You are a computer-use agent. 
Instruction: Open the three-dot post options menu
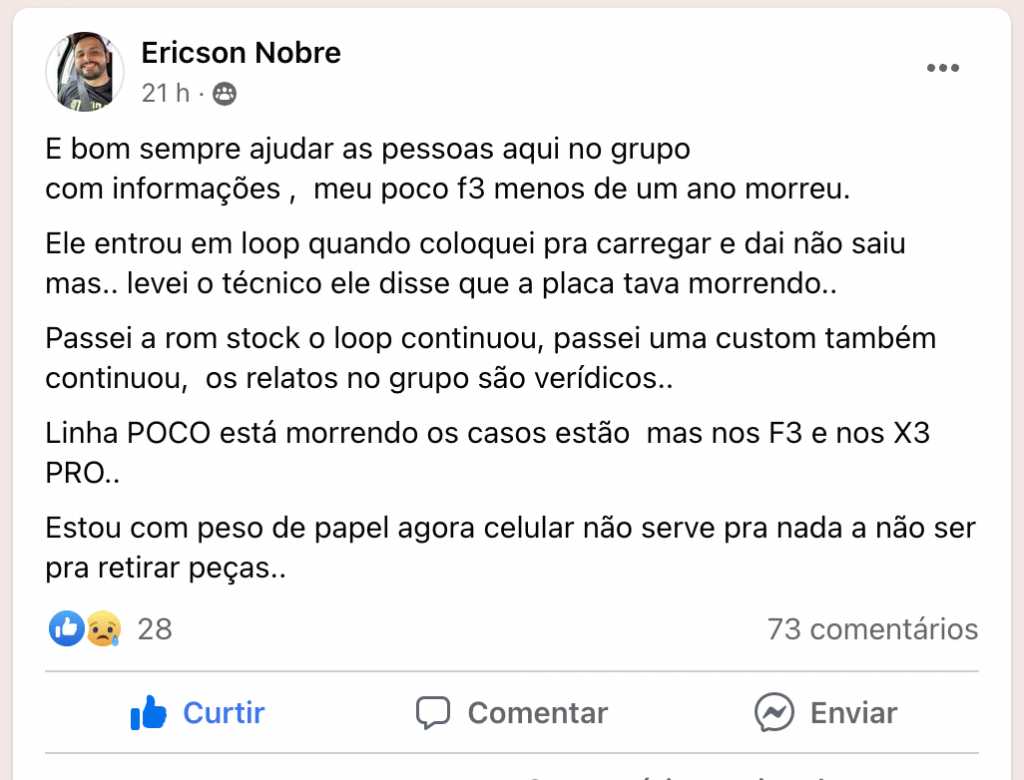943,68
